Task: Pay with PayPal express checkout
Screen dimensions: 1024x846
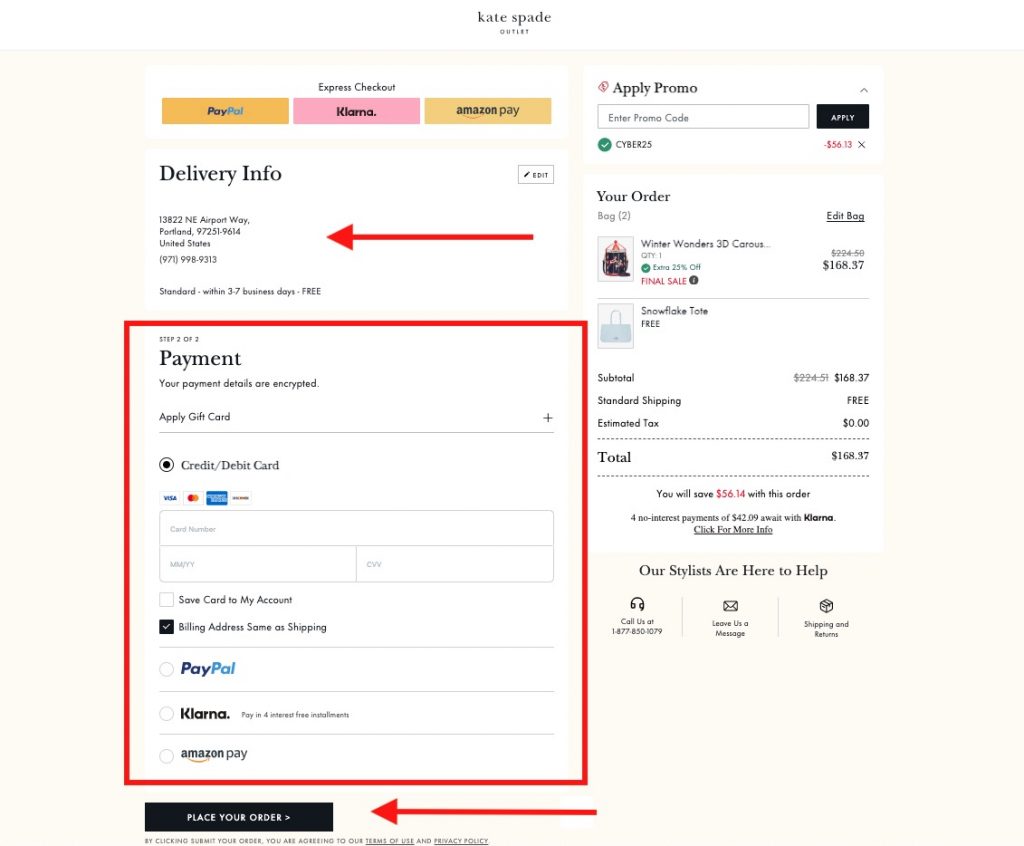Action: tap(225, 111)
